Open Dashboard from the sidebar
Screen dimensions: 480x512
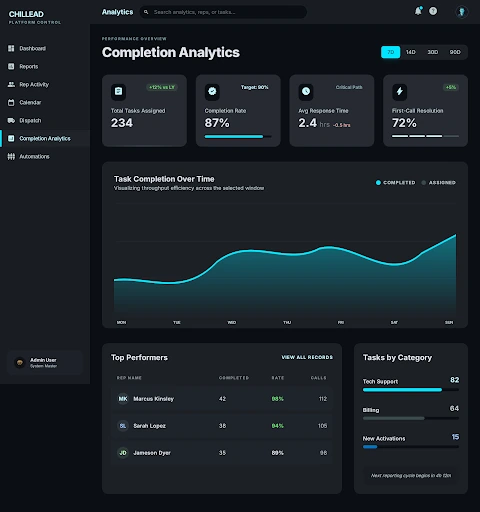(45, 48)
